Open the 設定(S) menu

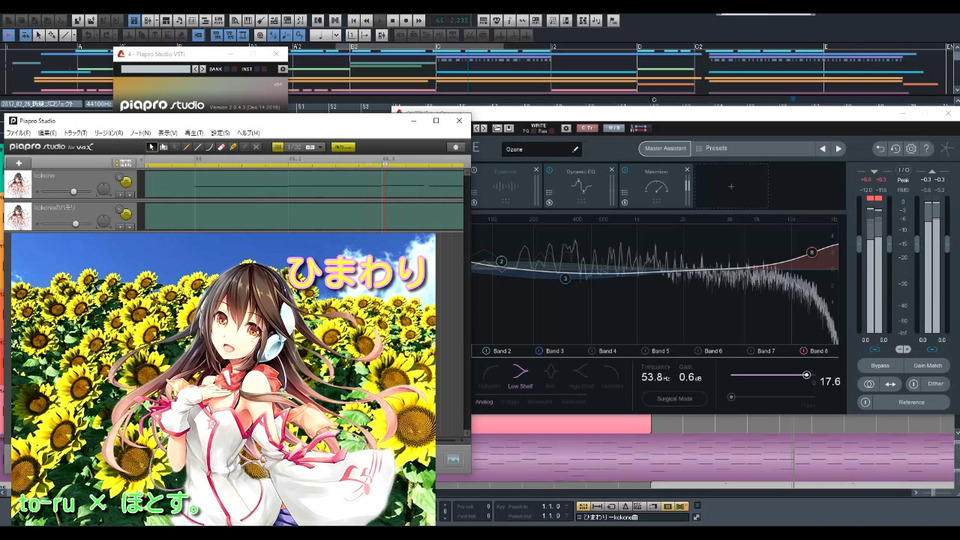(x=220, y=133)
